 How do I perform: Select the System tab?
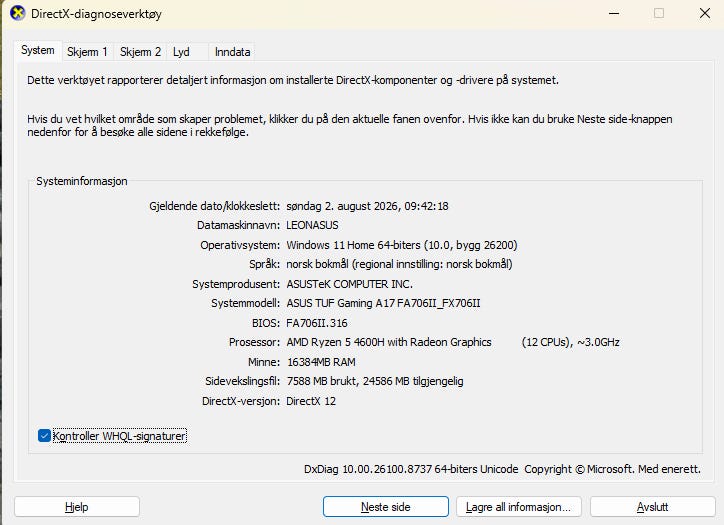click(x=38, y=50)
